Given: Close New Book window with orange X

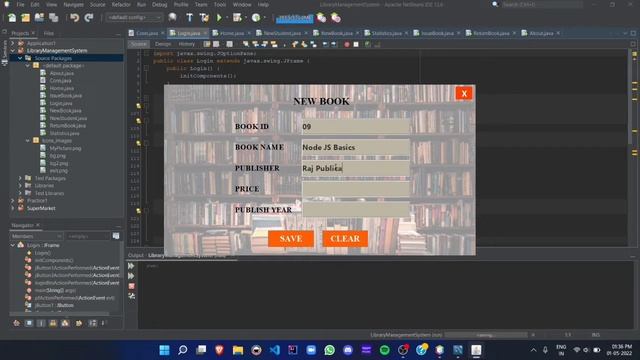Looking at the screenshot, I should (464, 93).
